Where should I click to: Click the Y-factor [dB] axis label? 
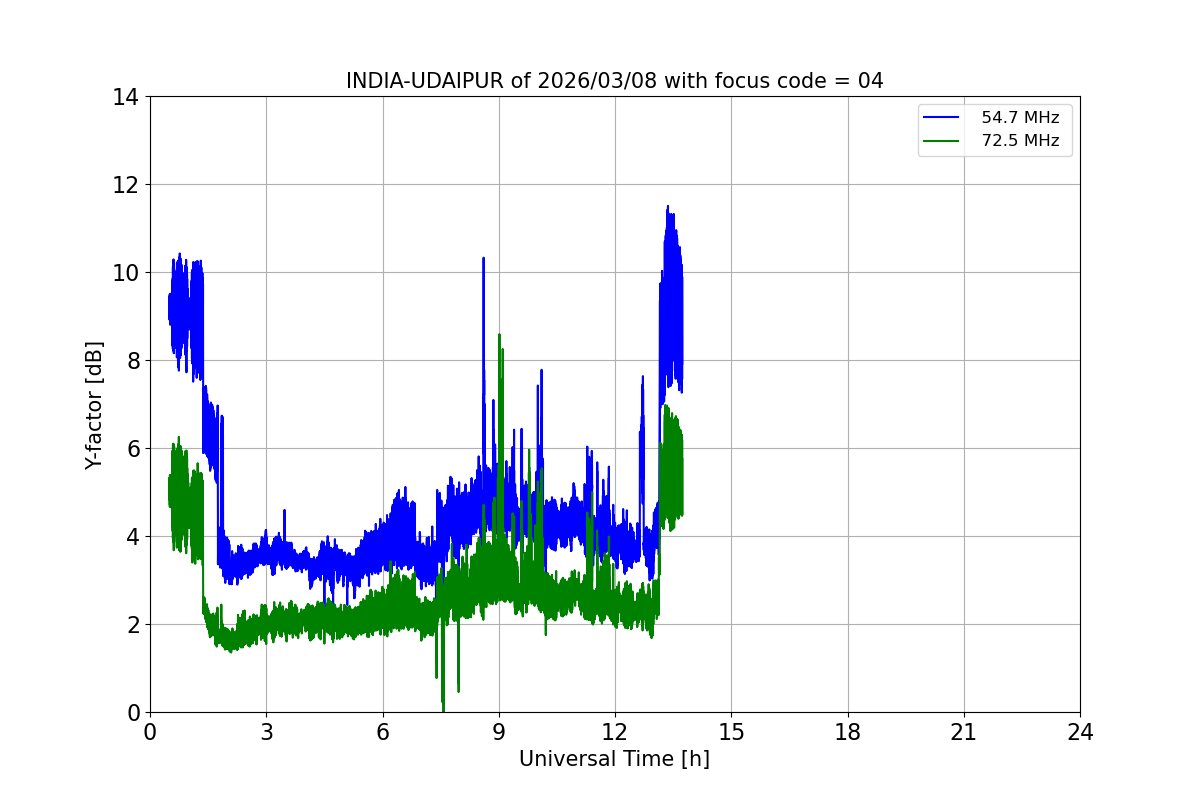[x=94, y=405]
